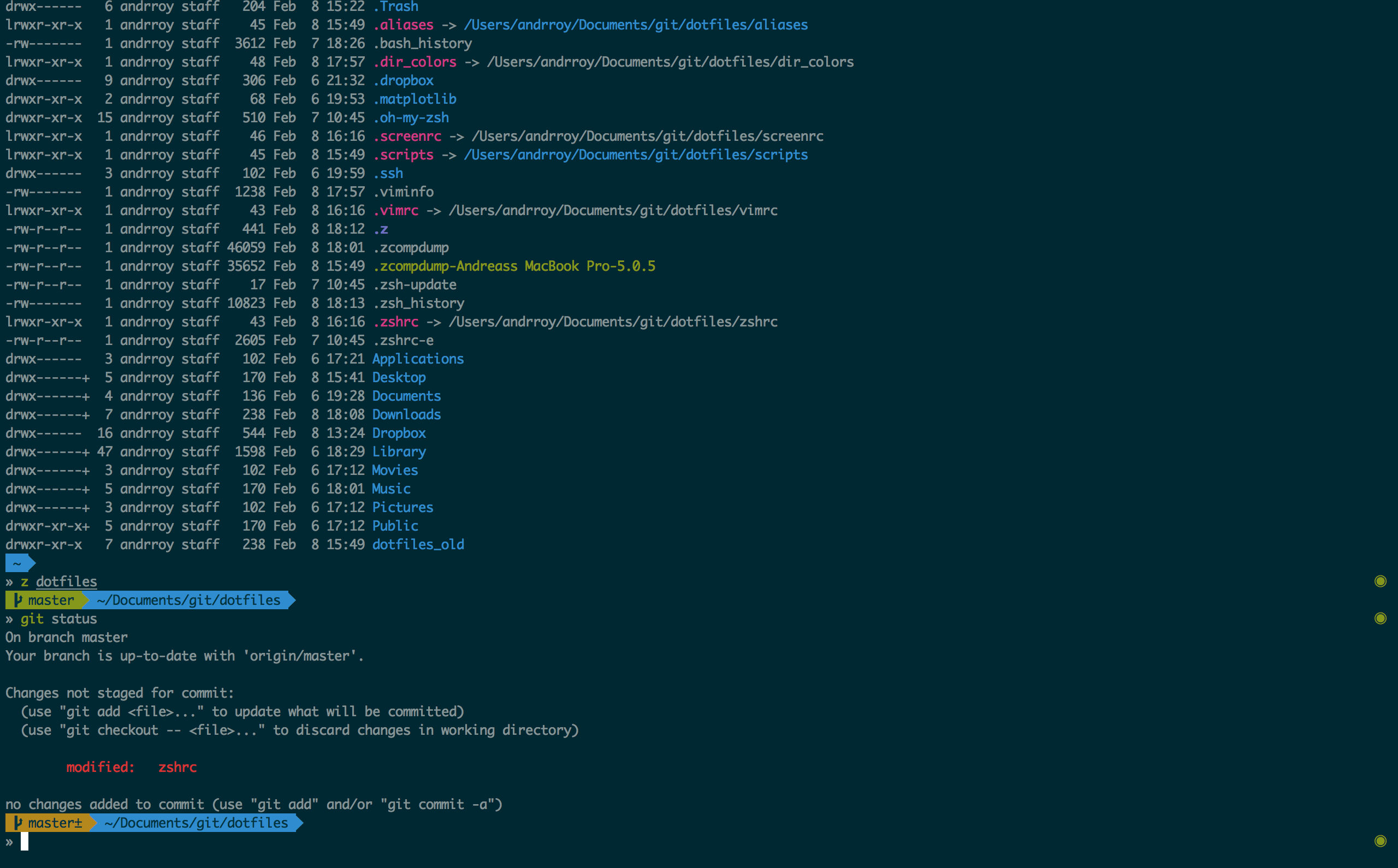Image resolution: width=1398 pixels, height=868 pixels.
Task: Click the red 'zshrc' modified filename
Action: click(x=177, y=767)
